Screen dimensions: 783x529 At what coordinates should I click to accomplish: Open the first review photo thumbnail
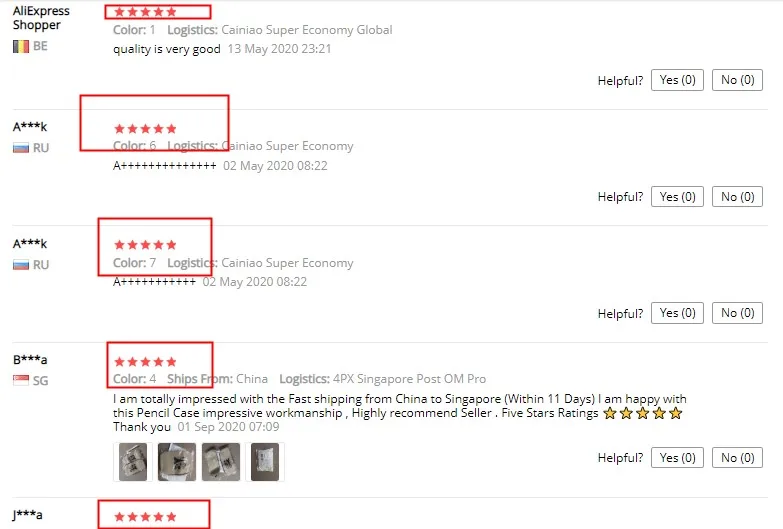[133, 462]
